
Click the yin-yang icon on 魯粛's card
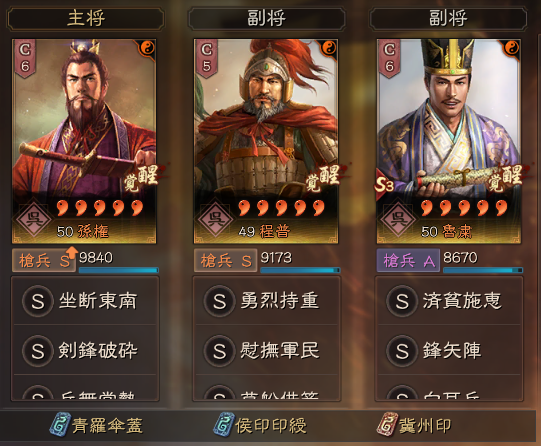(x=512, y=48)
